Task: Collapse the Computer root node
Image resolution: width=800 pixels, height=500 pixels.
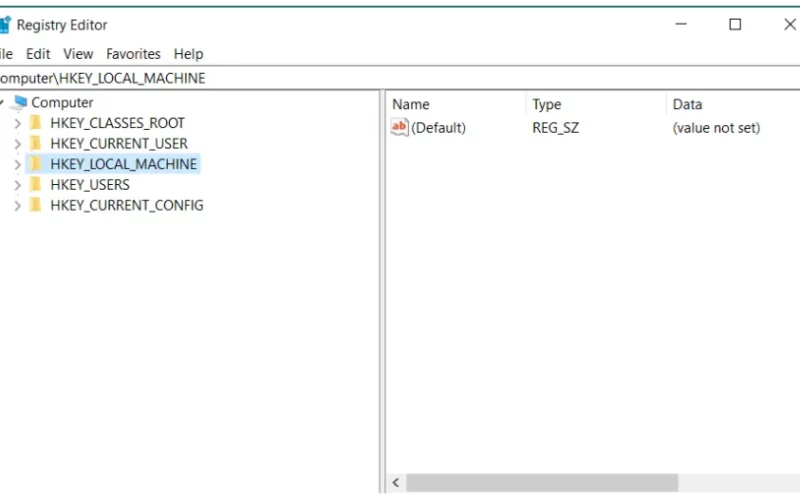Action: (x=2, y=103)
